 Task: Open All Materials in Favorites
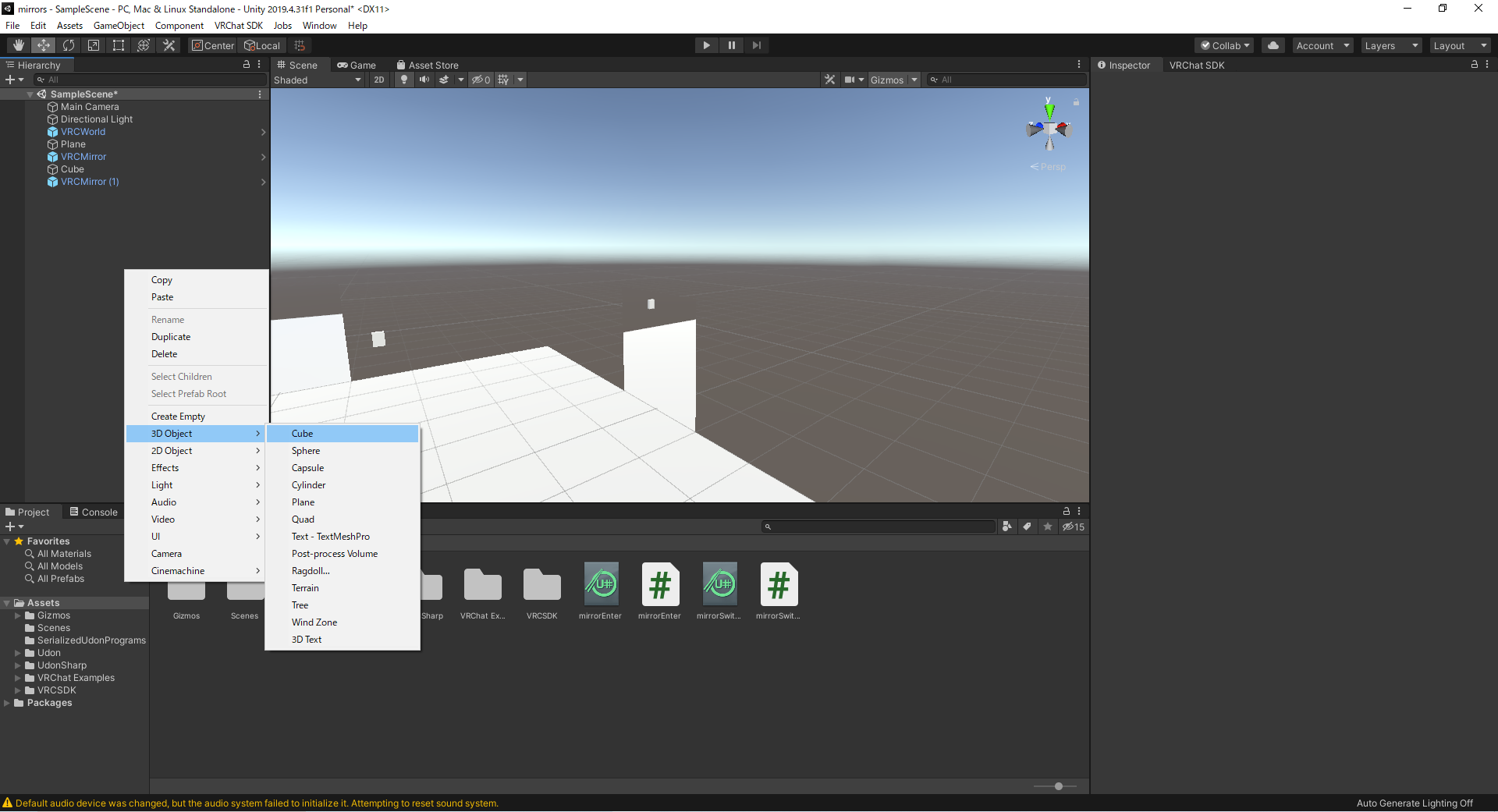pyautogui.click(x=64, y=554)
